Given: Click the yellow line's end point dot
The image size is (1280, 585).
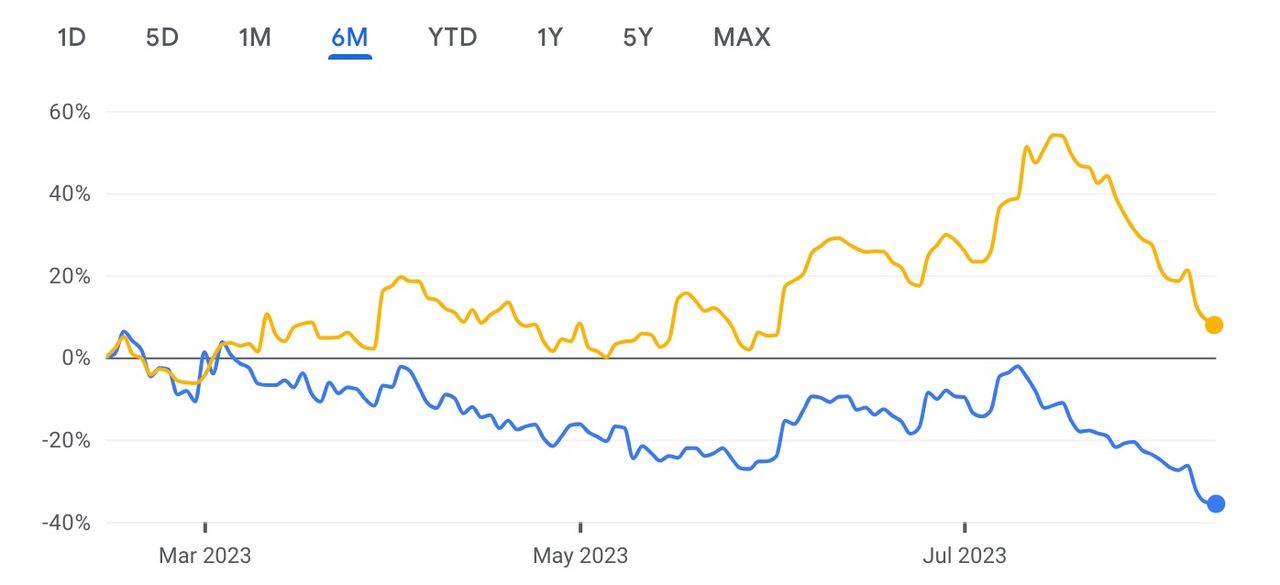Looking at the screenshot, I should [1214, 325].
